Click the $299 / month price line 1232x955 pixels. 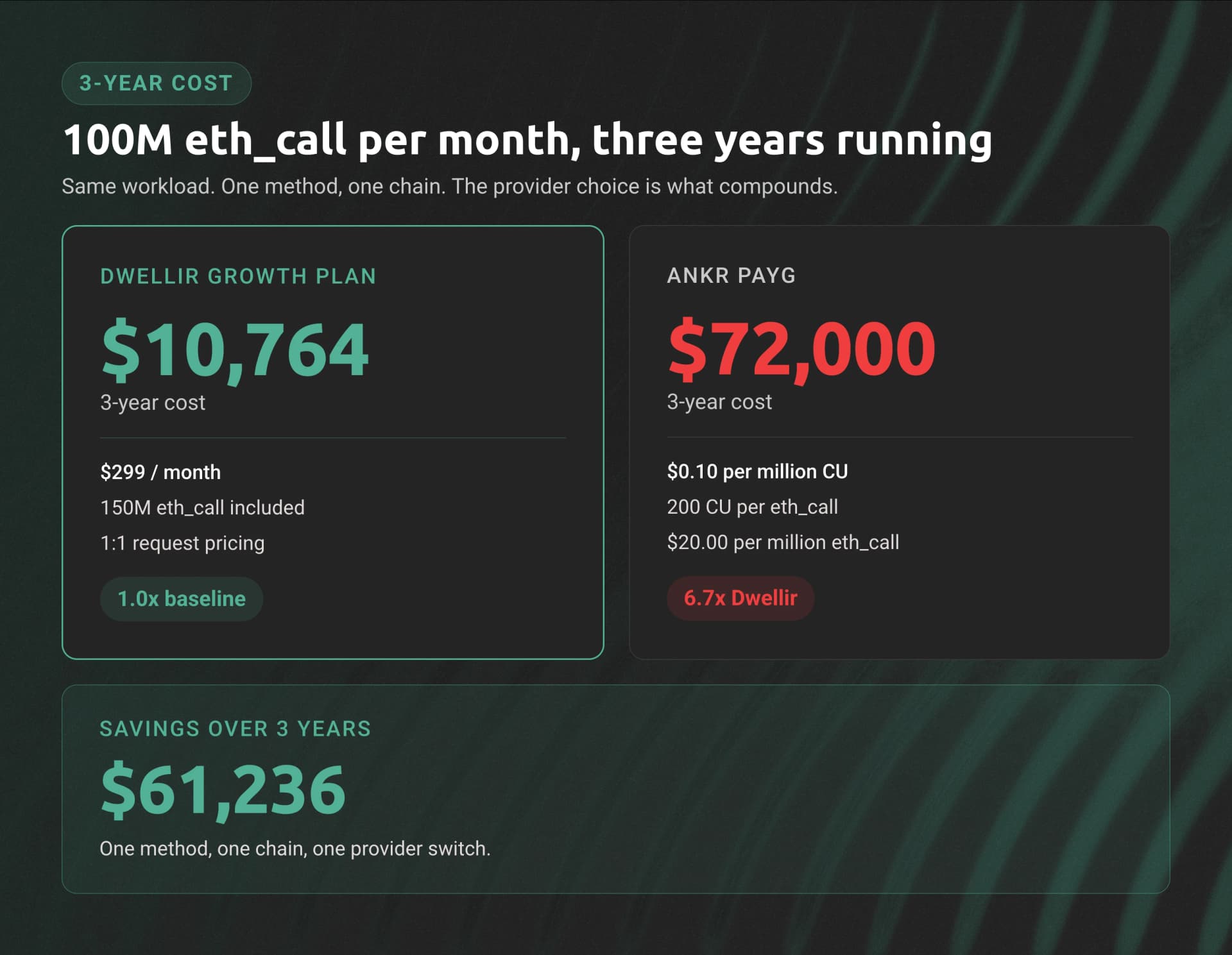point(160,472)
